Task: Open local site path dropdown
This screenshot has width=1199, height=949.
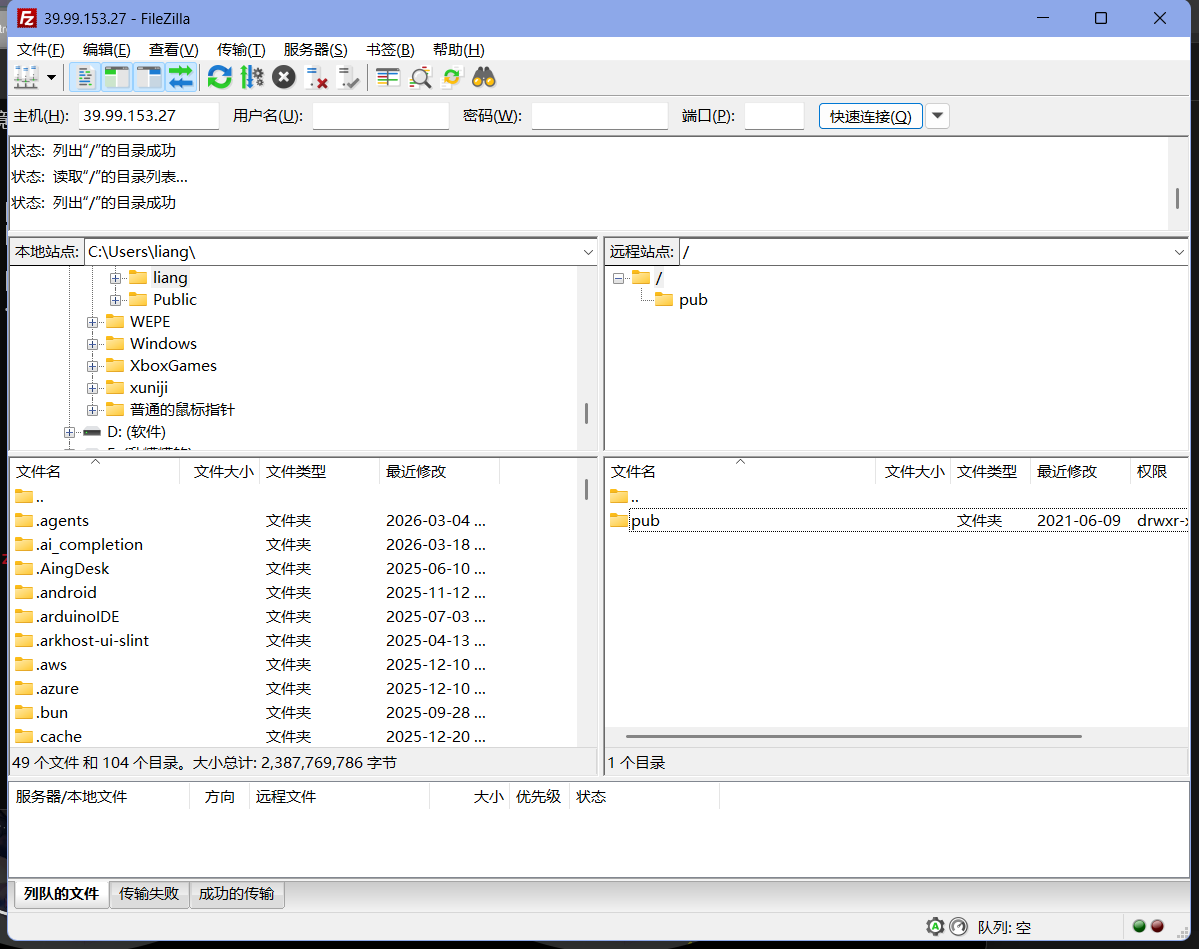Action: click(588, 252)
